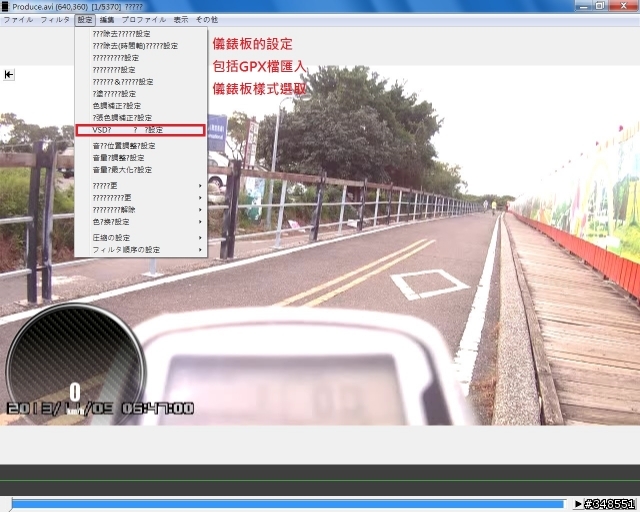The height and width of the screenshot is (512, 640).
Task: Click the dark timeline strip with green line
Action: click(320, 480)
